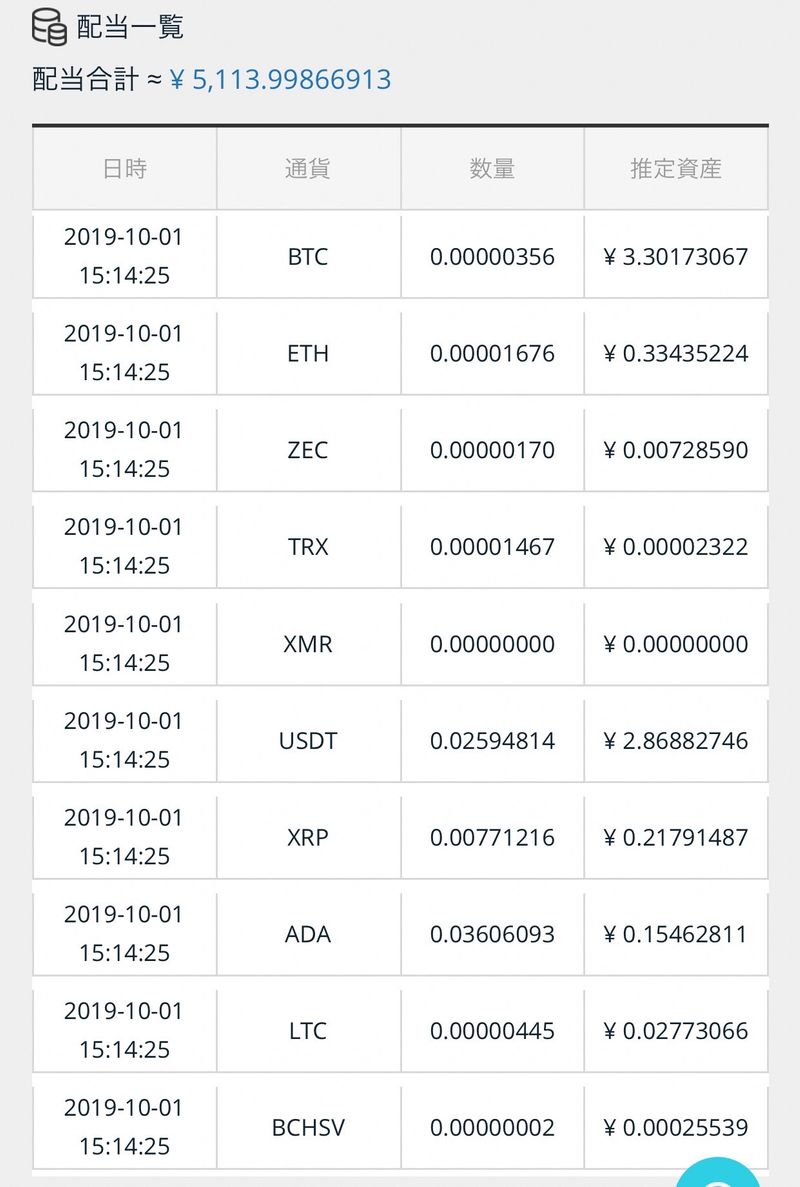Image resolution: width=800 pixels, height=1187 pixels.
Task: Click the 通貨 column header
Action: (x=308, y=169)
